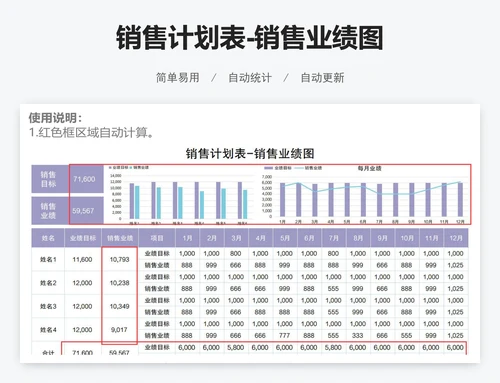Click the 11,600 target cell for 姓名1
This screenshot has height=383, width=500.
click(x=82, y=259)
